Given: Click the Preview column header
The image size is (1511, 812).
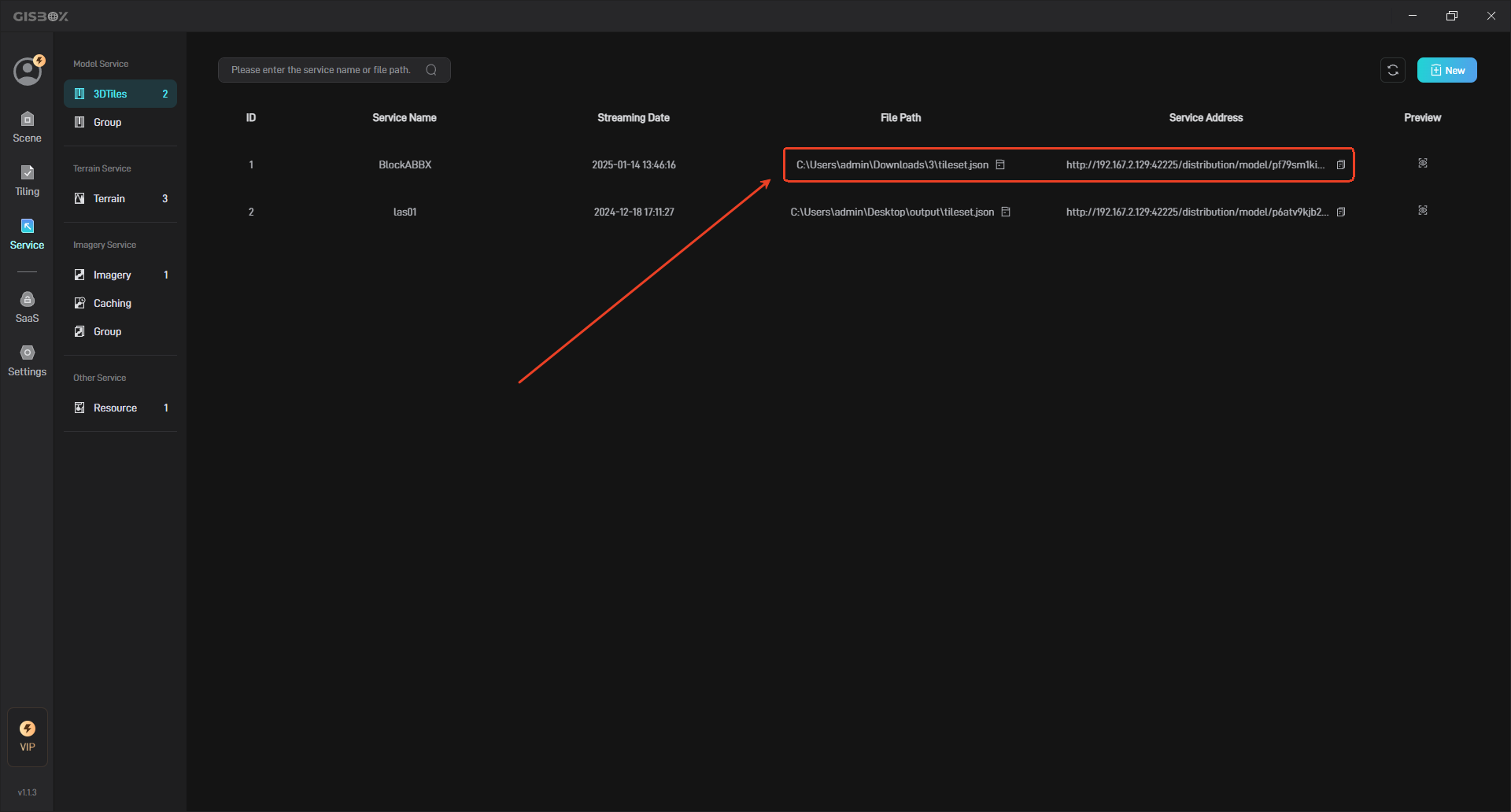Looking at the screenshot, I should point(1422,117).
